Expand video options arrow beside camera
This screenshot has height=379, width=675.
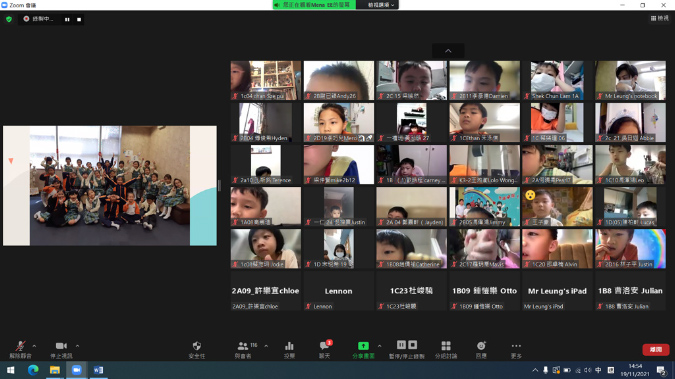click(77, 346)
